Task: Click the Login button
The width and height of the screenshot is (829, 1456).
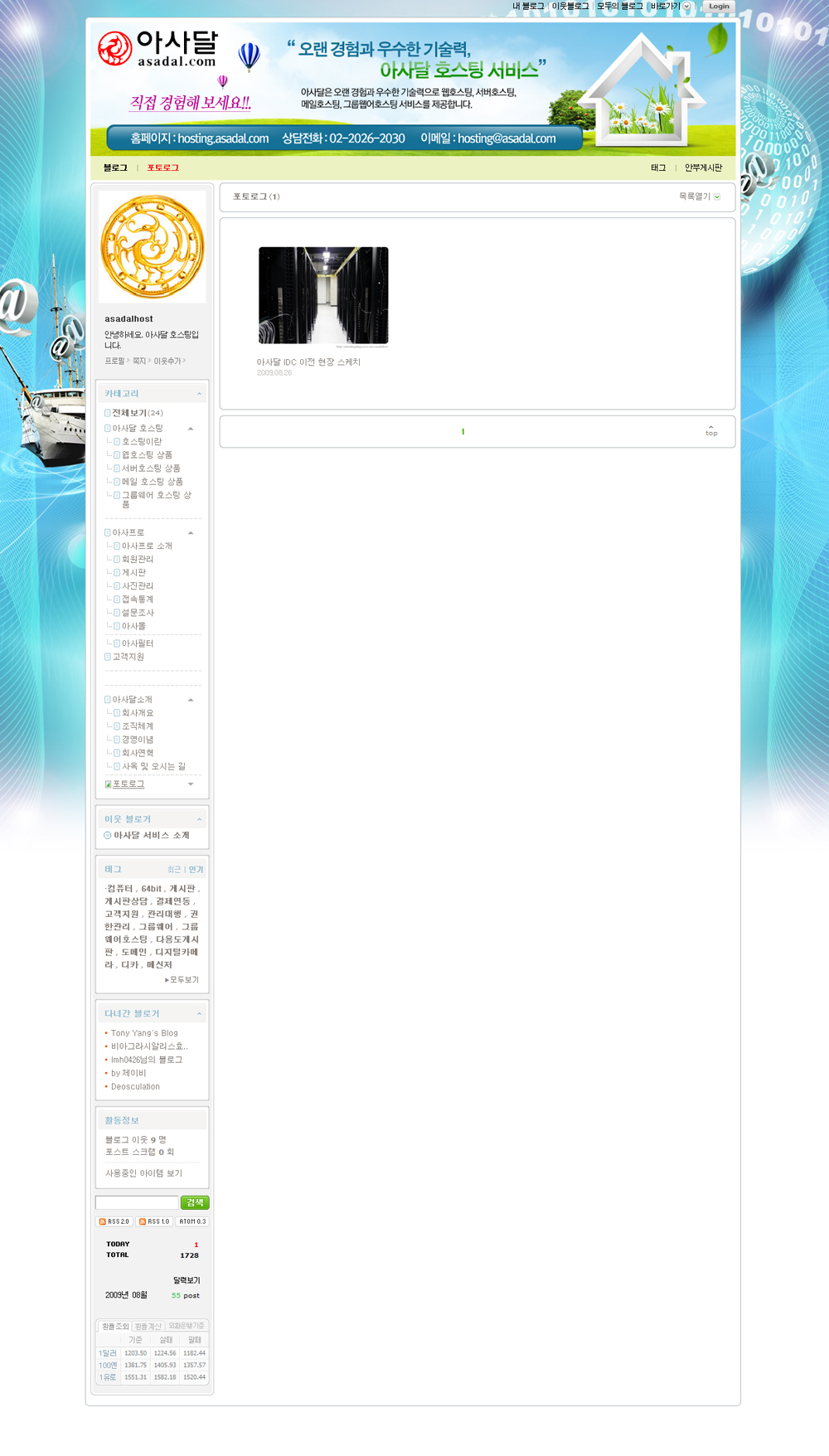Action: (x=719, y=7)
